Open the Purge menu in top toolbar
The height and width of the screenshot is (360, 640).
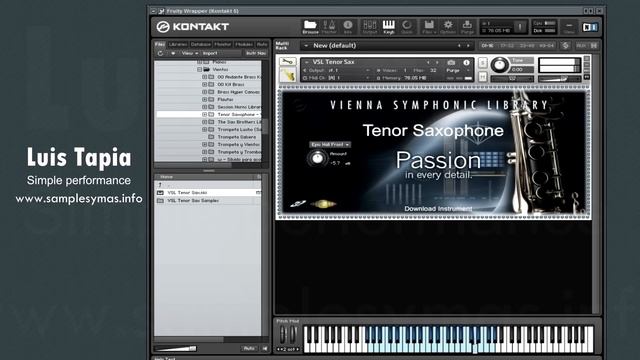click(467, 27)
